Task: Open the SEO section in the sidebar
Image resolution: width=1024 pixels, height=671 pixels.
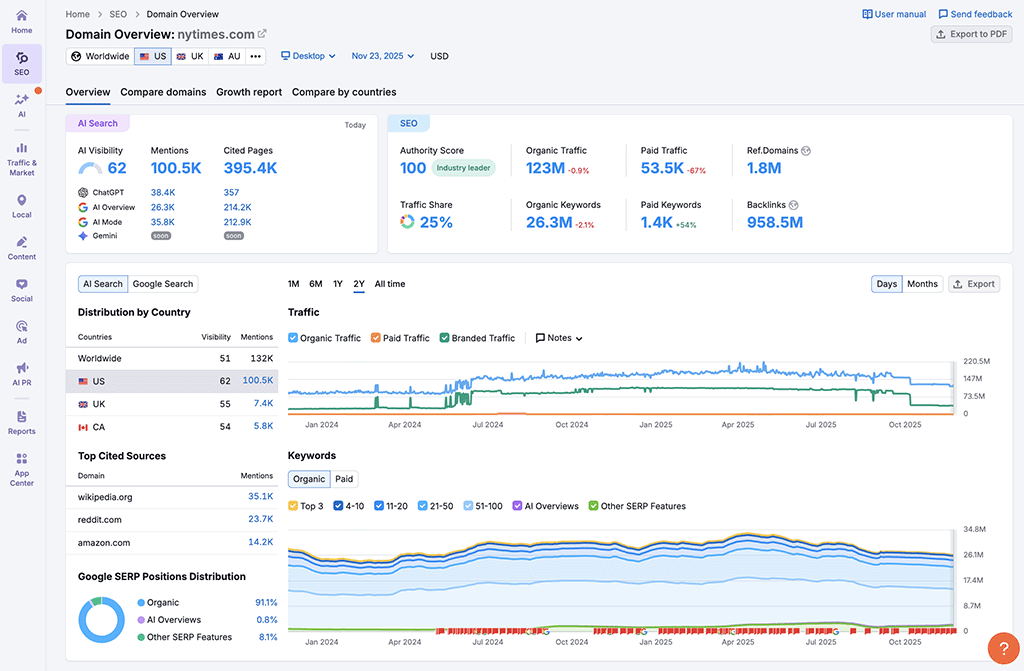Action: [22, 63]
